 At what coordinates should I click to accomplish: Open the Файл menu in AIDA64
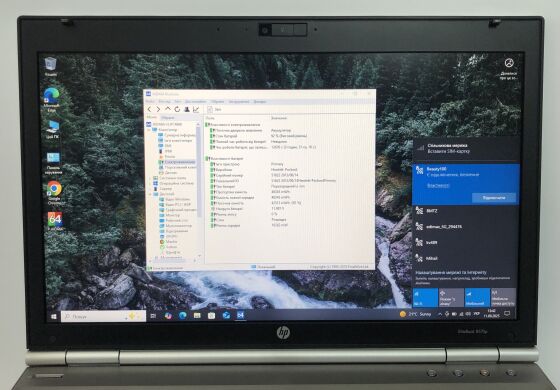point(150,102)
